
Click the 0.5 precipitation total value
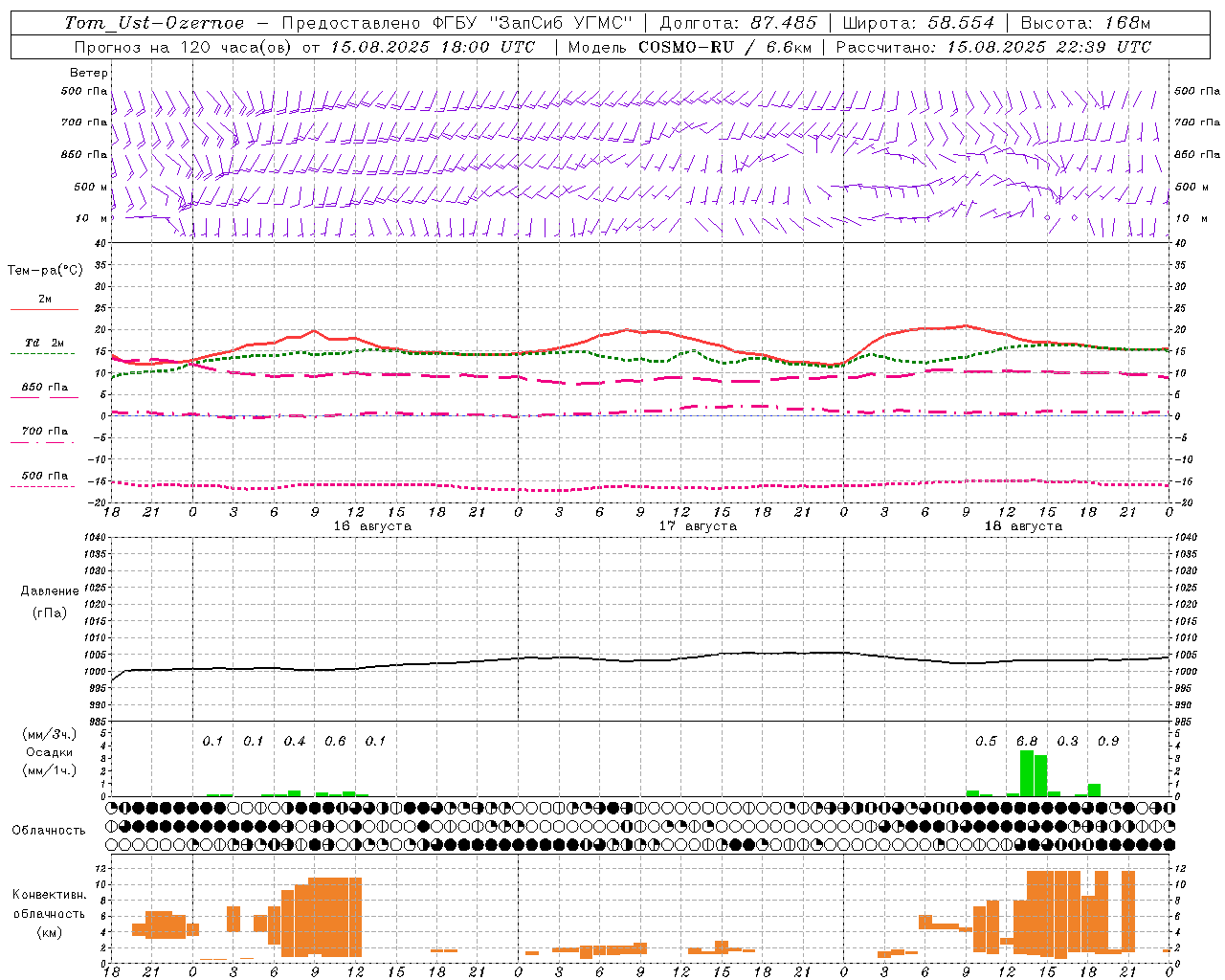(986, 742)
